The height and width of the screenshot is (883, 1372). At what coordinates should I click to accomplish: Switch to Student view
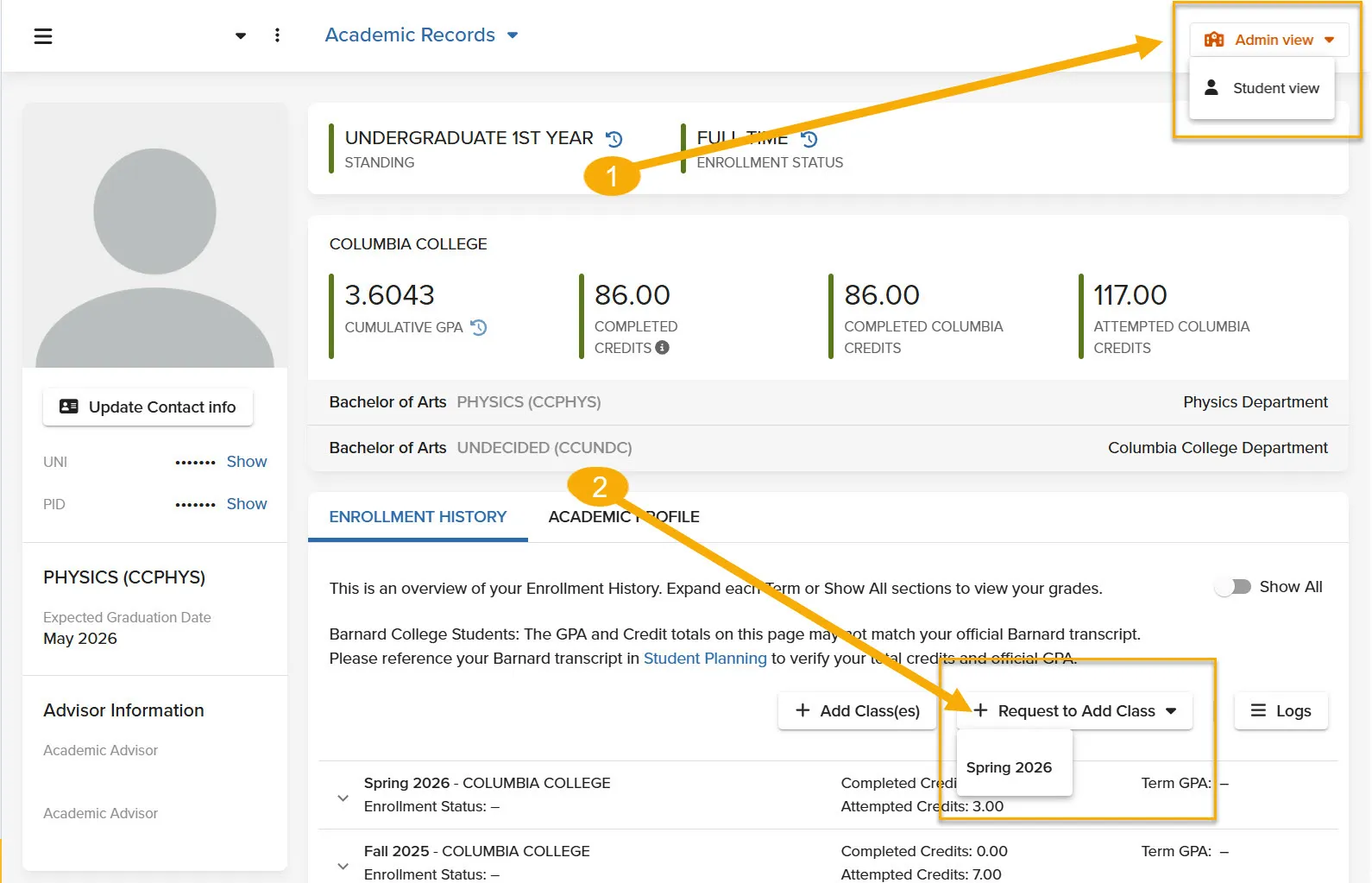pos(1262,88)
